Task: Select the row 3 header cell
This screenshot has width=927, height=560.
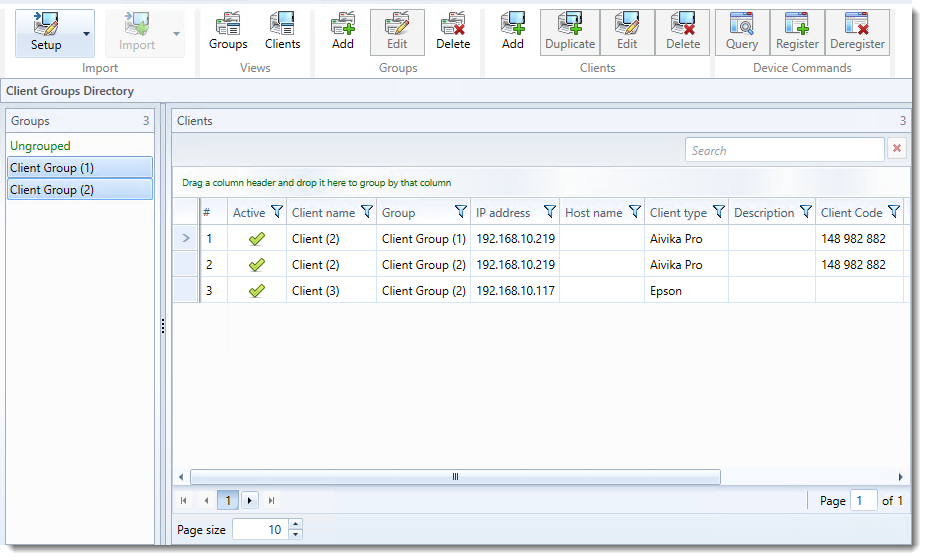Action: tap(186, 290)
